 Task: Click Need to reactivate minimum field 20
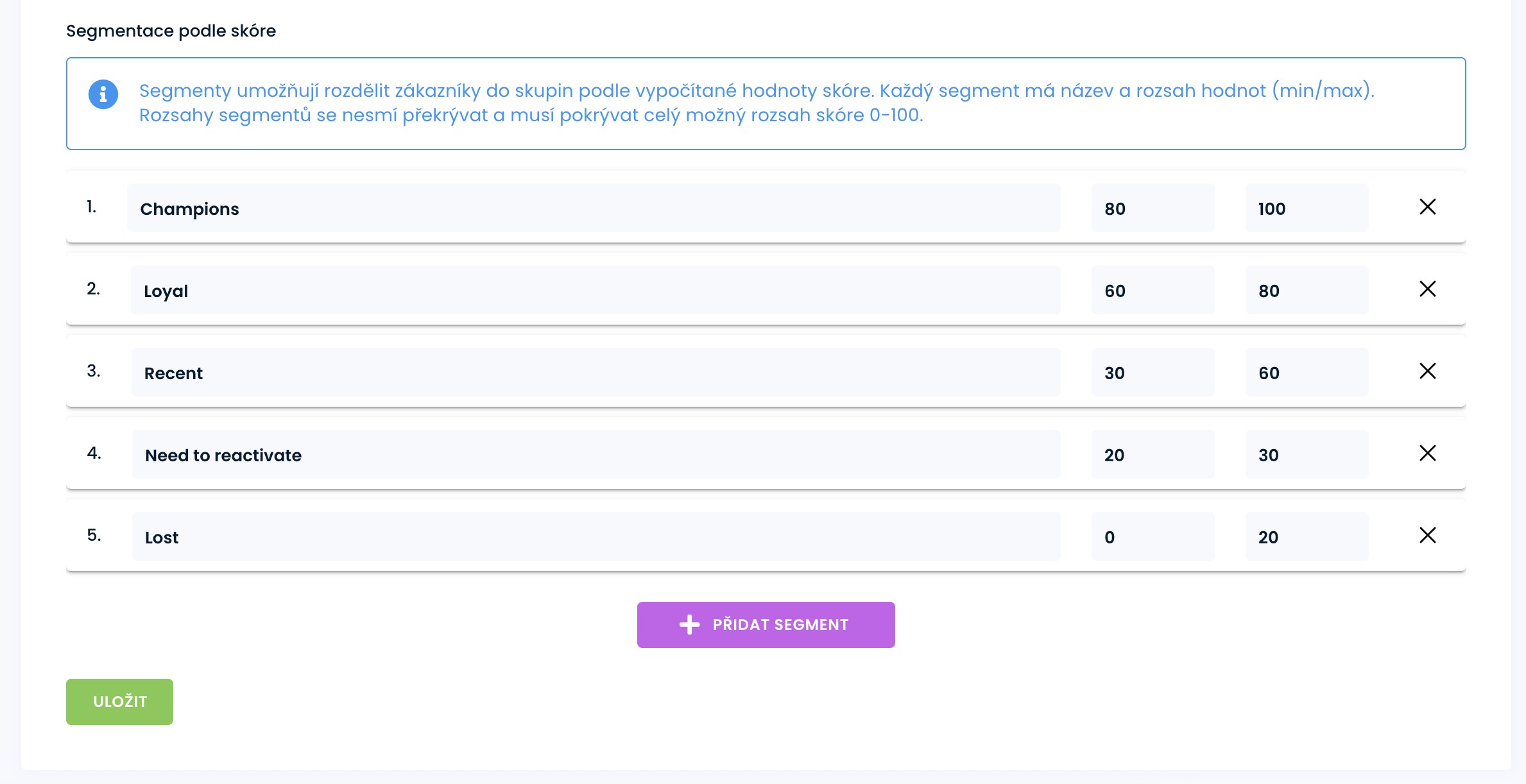coord(1153,455)
